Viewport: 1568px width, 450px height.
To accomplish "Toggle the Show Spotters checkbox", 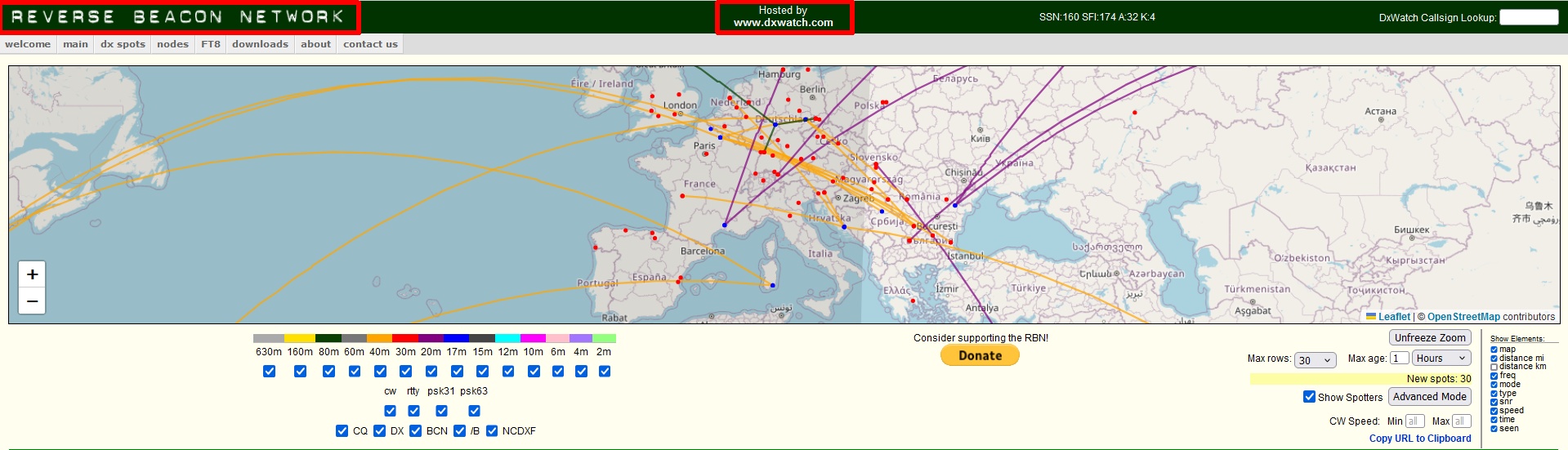I will coord(1309,397).
